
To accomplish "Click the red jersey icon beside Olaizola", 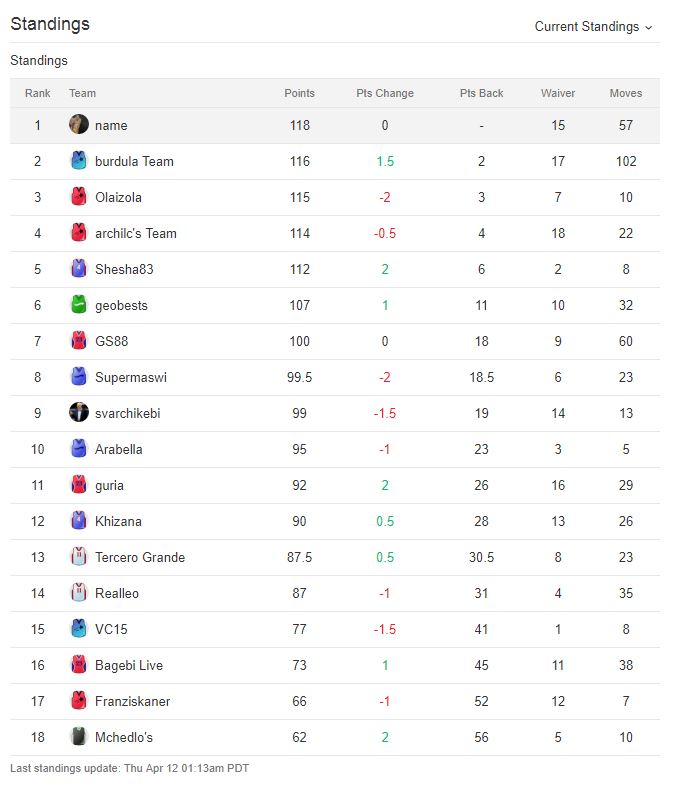I will coord(79,197).
